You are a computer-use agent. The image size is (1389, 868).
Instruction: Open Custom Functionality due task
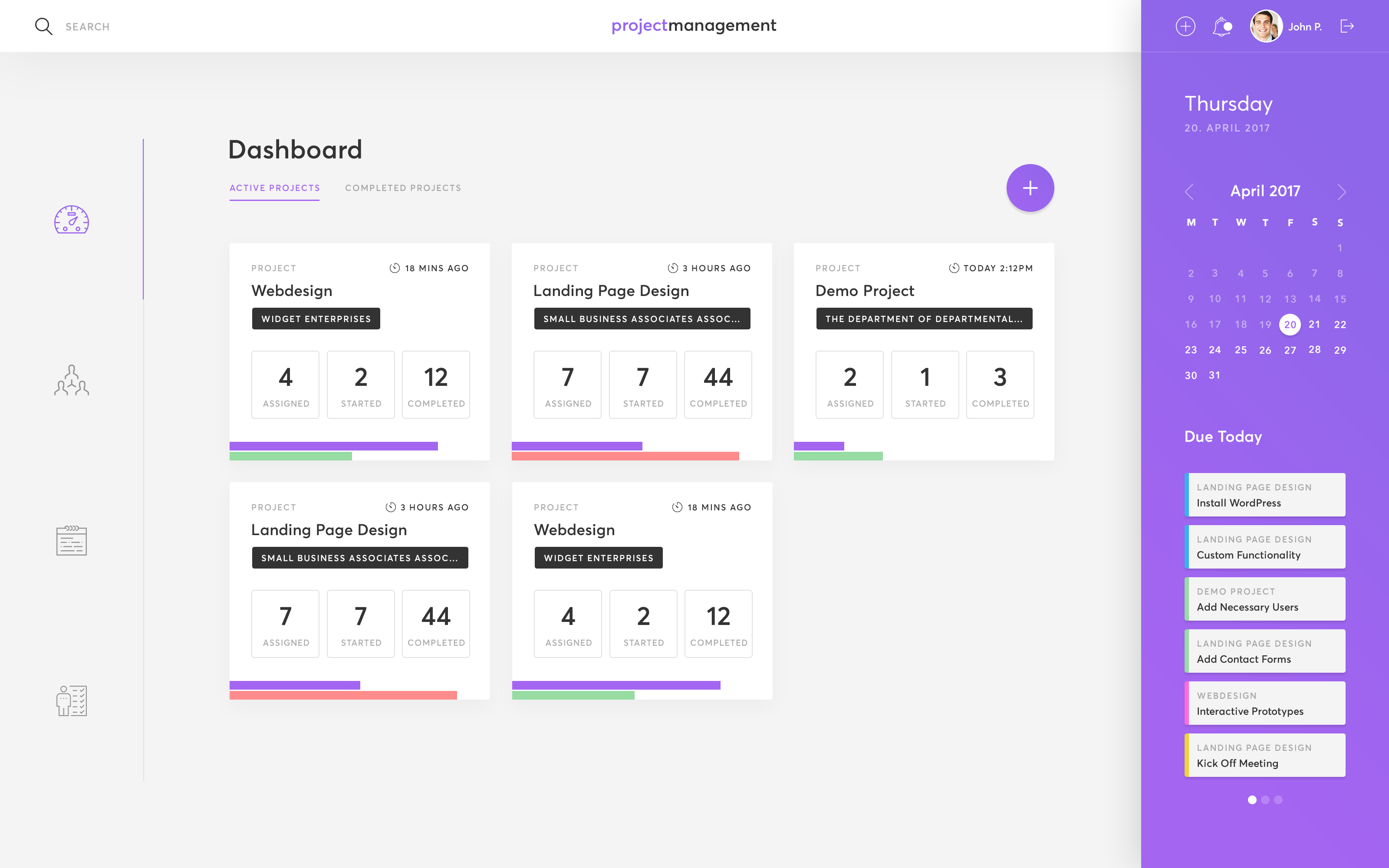coord(1265,547)
